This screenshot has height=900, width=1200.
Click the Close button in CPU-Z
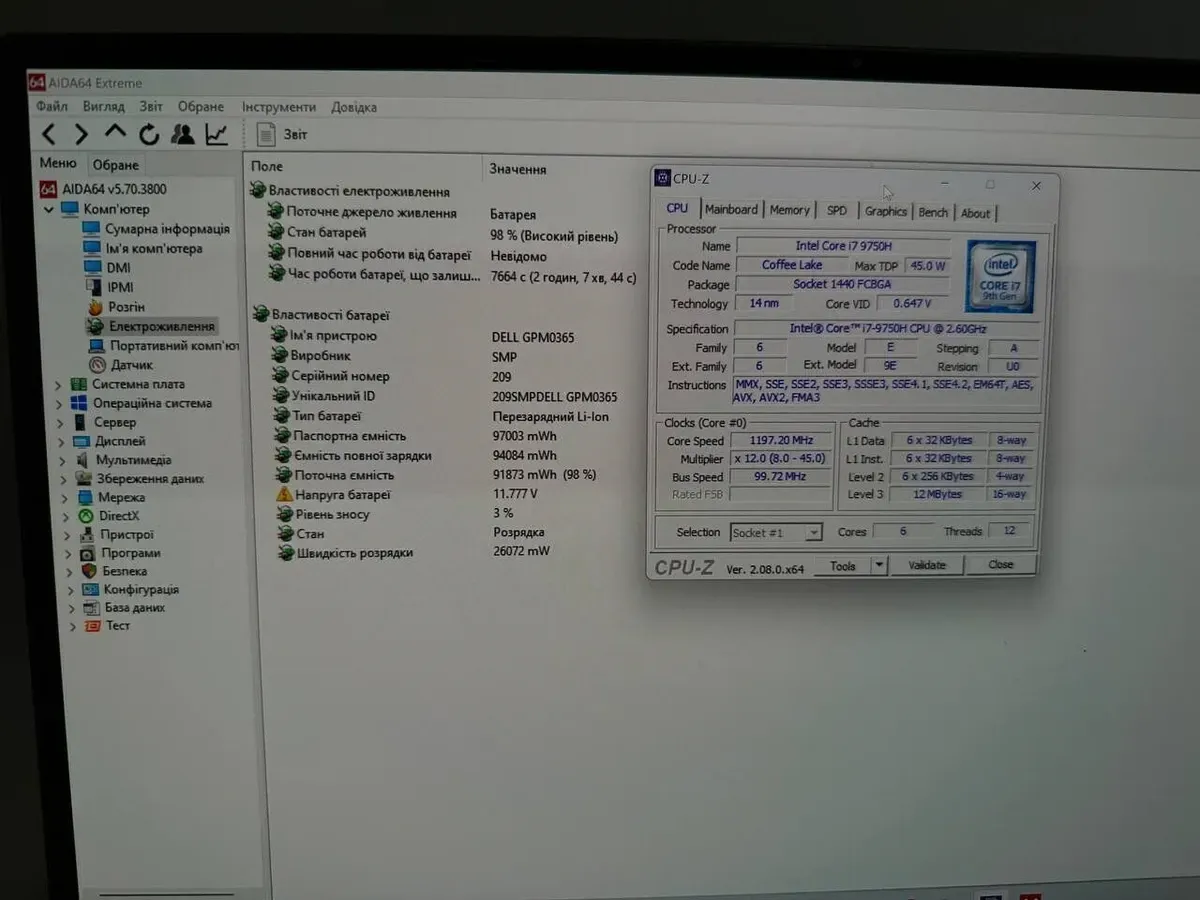pos(1000,565)
